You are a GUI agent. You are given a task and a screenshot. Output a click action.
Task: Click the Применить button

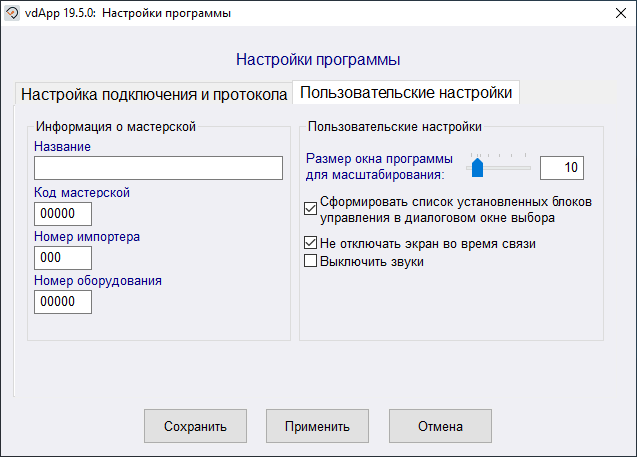(317, 426)
